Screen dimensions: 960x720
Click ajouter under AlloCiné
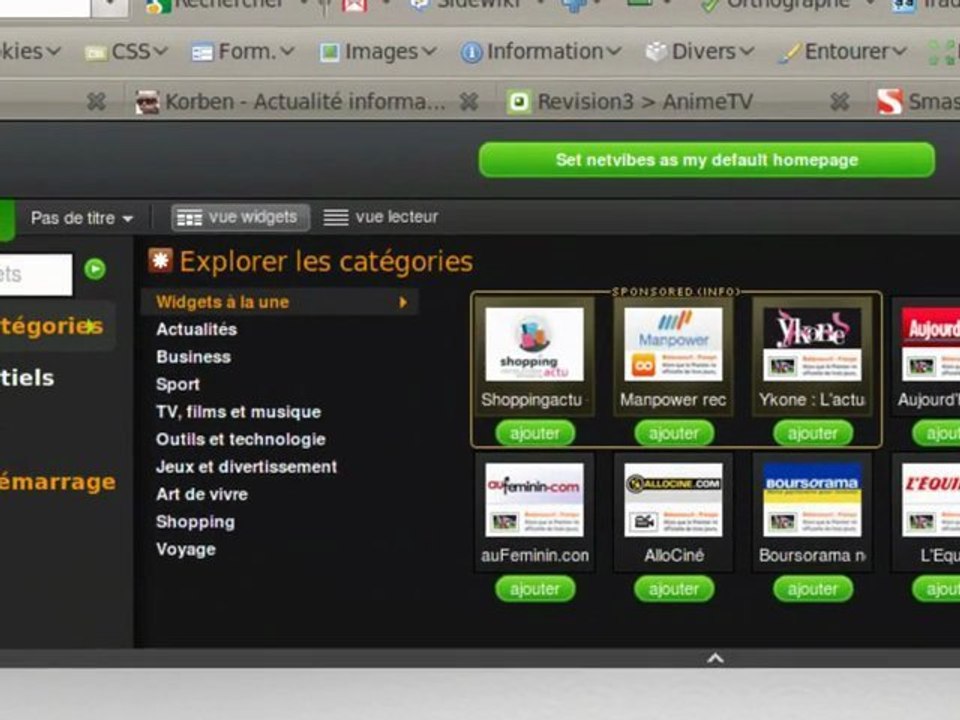(674, 589)
